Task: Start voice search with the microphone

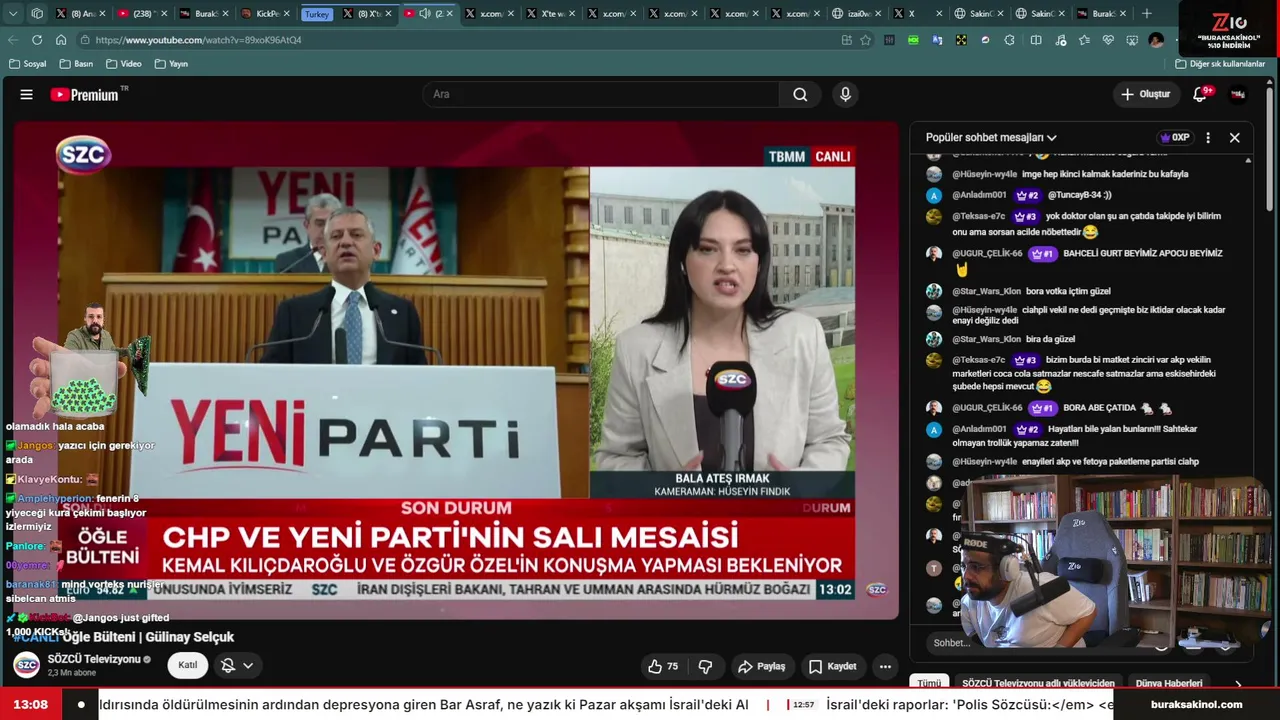Action: [x=845, y=94]
